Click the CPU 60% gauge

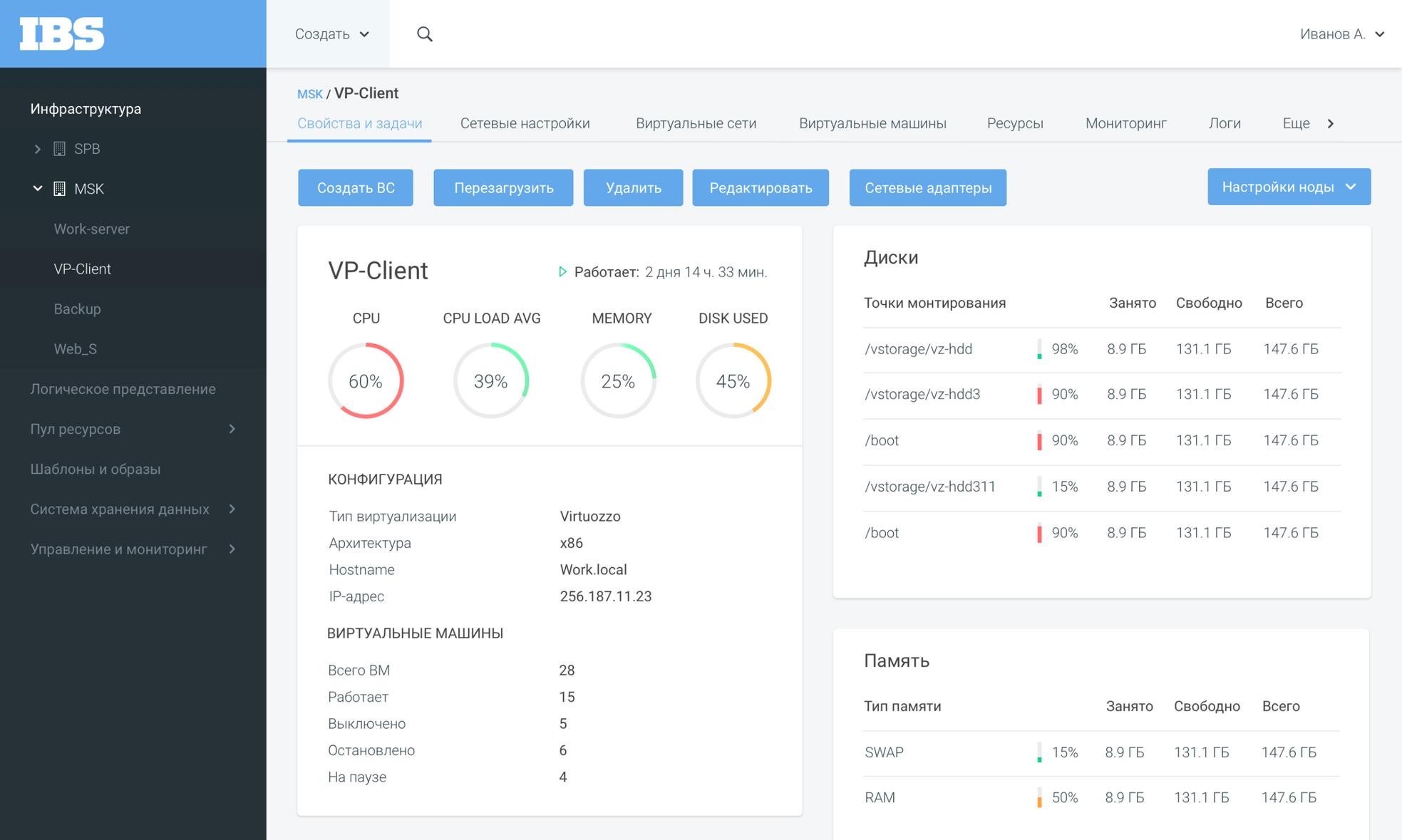(x=366, y=380)
